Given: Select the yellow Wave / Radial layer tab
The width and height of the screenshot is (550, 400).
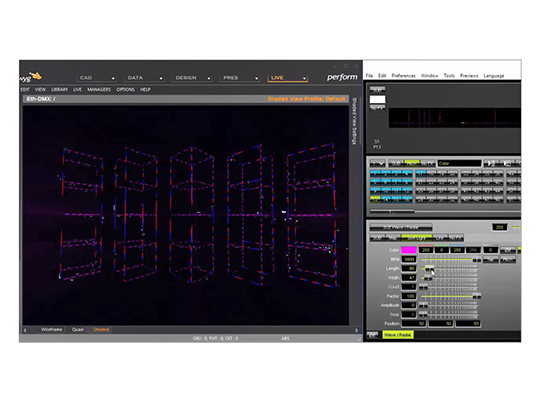Looking at the screenshot, I should [x=398, y=335].
